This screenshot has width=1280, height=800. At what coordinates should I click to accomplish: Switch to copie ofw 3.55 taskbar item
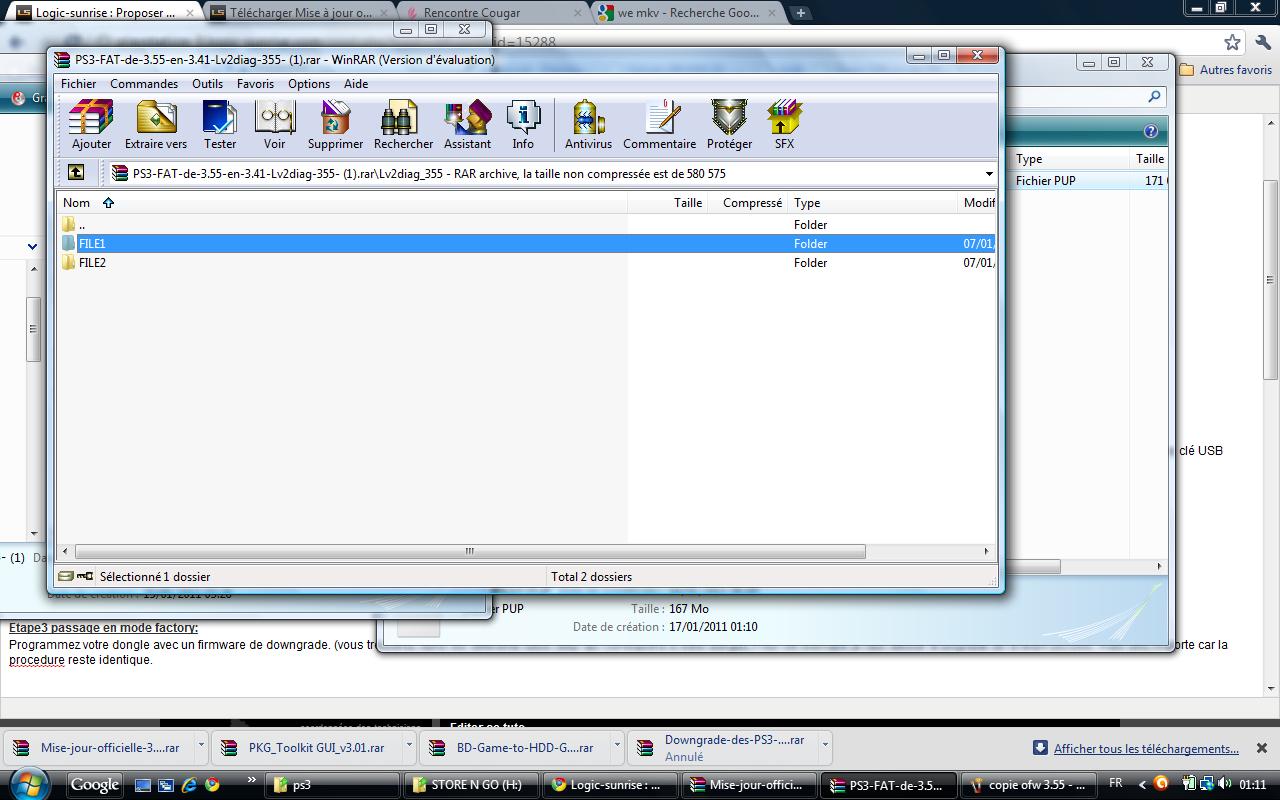coord(1026,785)
